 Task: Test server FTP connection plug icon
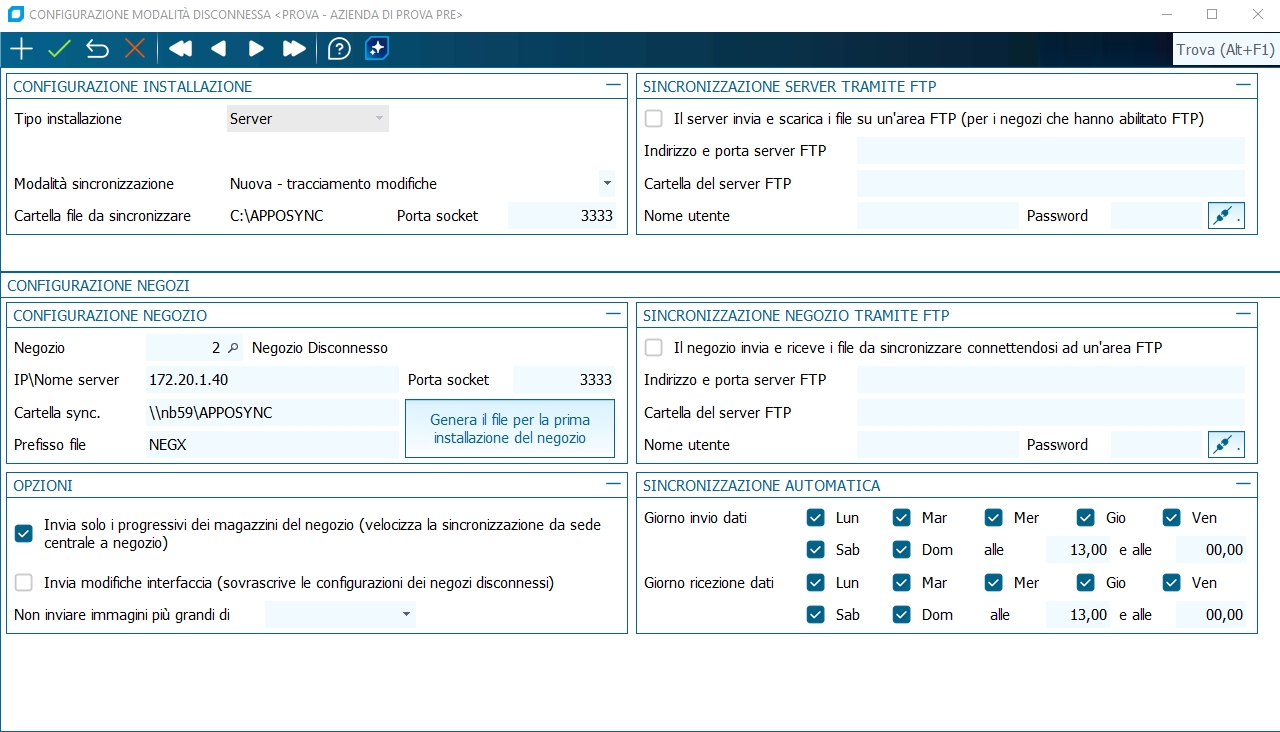point(1226,216)
